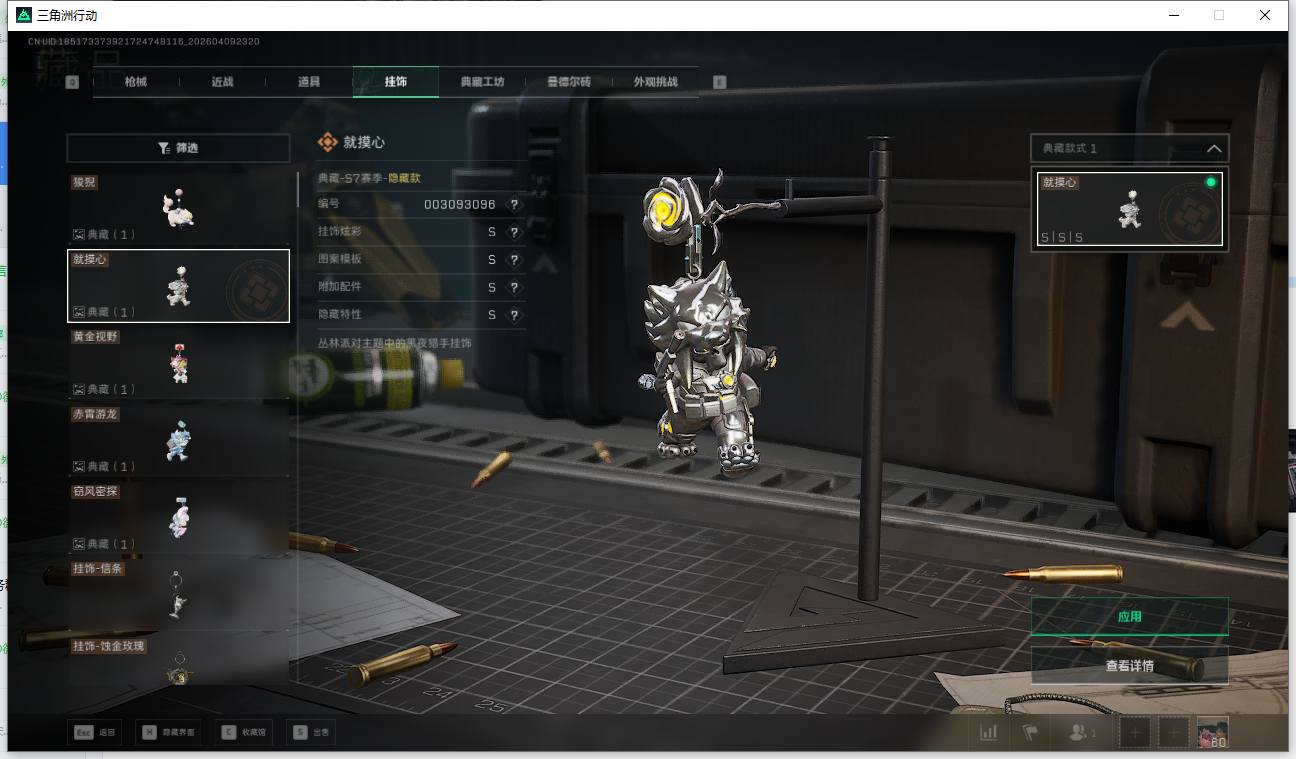Screen dimensions: 1296x759
Task: Click the flag icon in the bottom bar
Action: pos(1030,732)
